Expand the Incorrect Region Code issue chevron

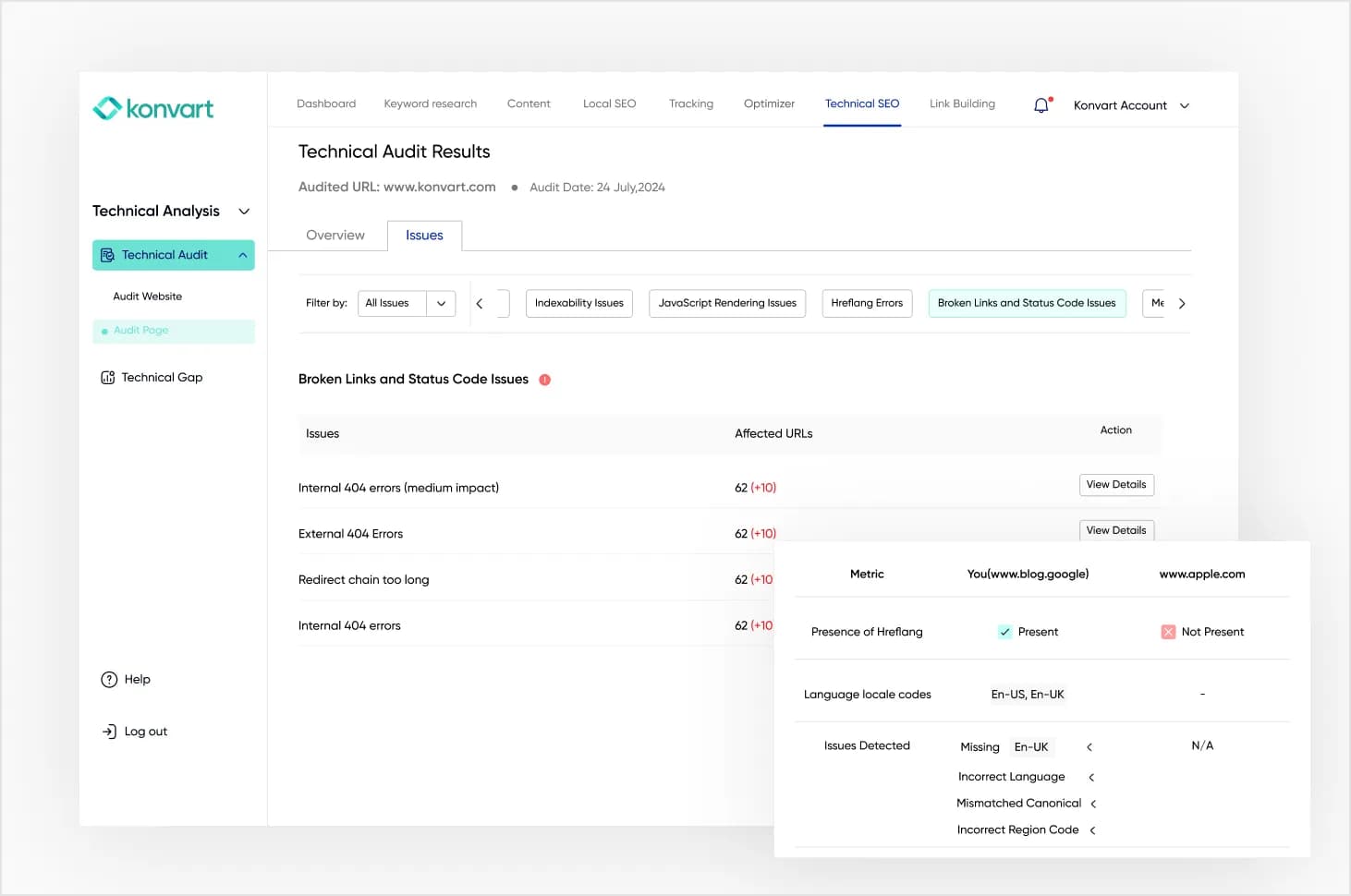[1092, 830]
